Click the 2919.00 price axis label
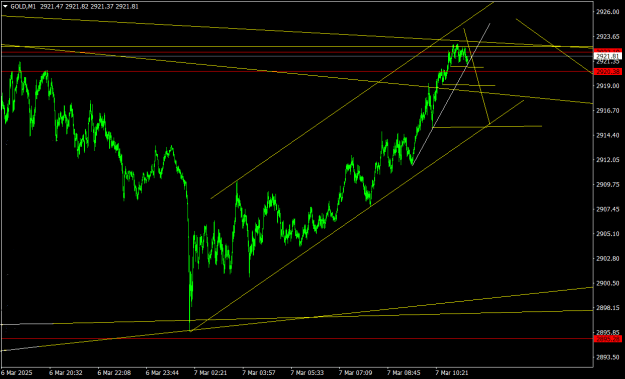Screen dimensions: 625x379 pos(607,86)
